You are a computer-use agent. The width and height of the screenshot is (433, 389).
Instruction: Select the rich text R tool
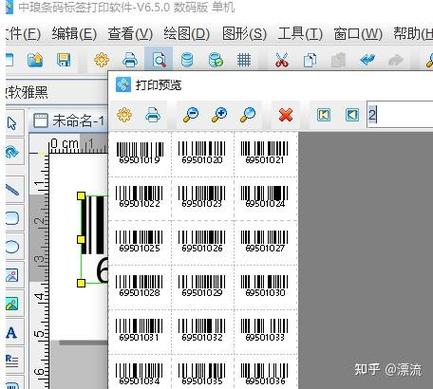[12, 361]
